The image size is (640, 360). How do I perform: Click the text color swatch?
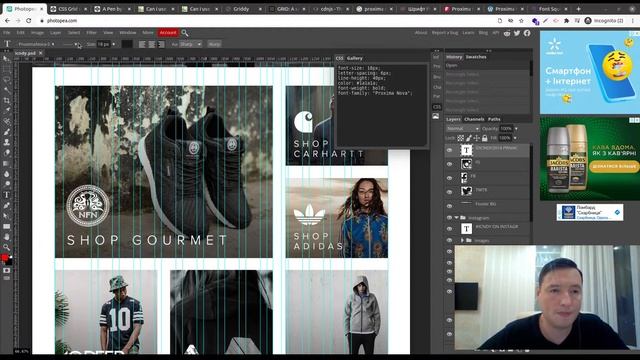pos(127,44)
